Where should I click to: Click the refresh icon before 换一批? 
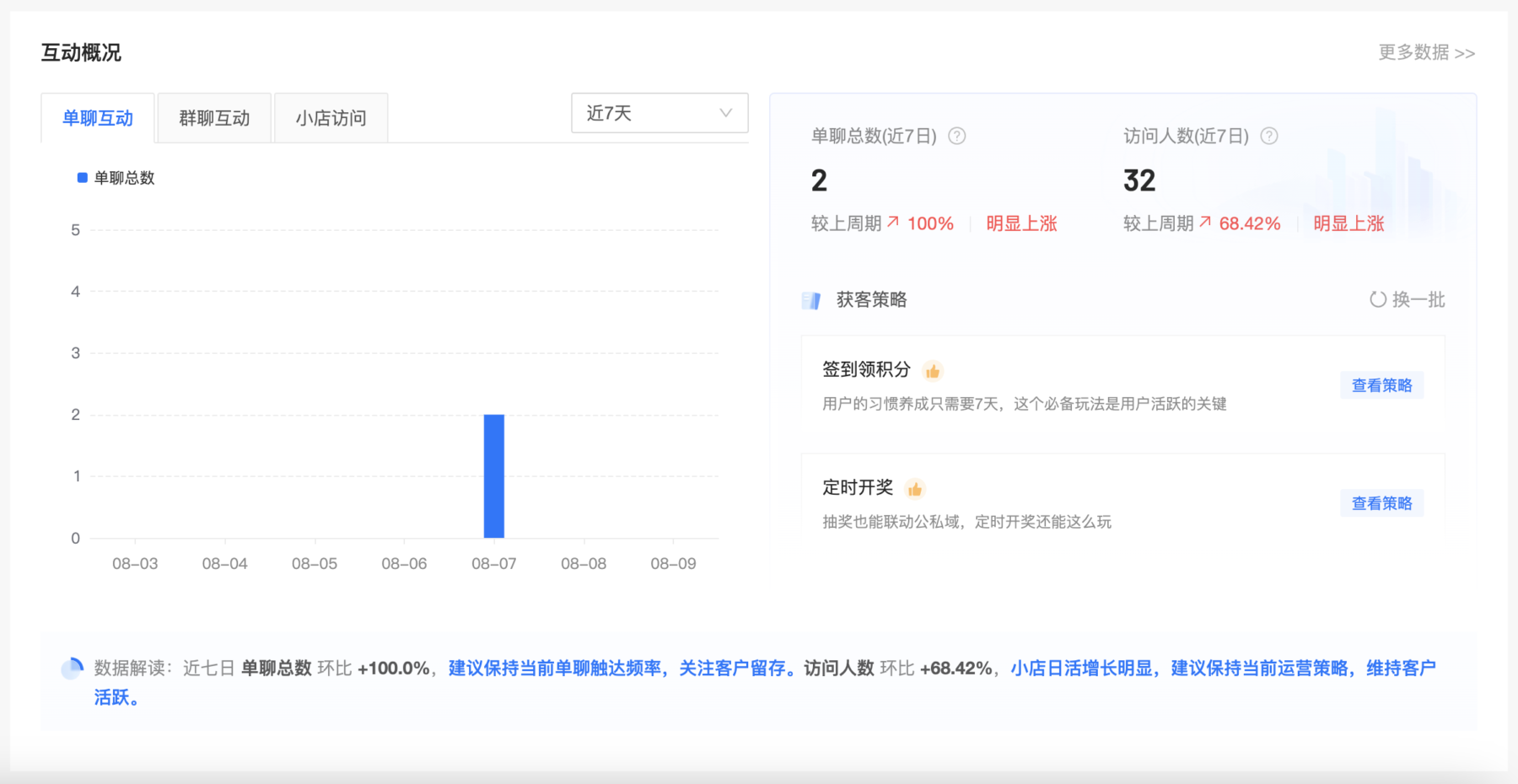(1378, 299)
